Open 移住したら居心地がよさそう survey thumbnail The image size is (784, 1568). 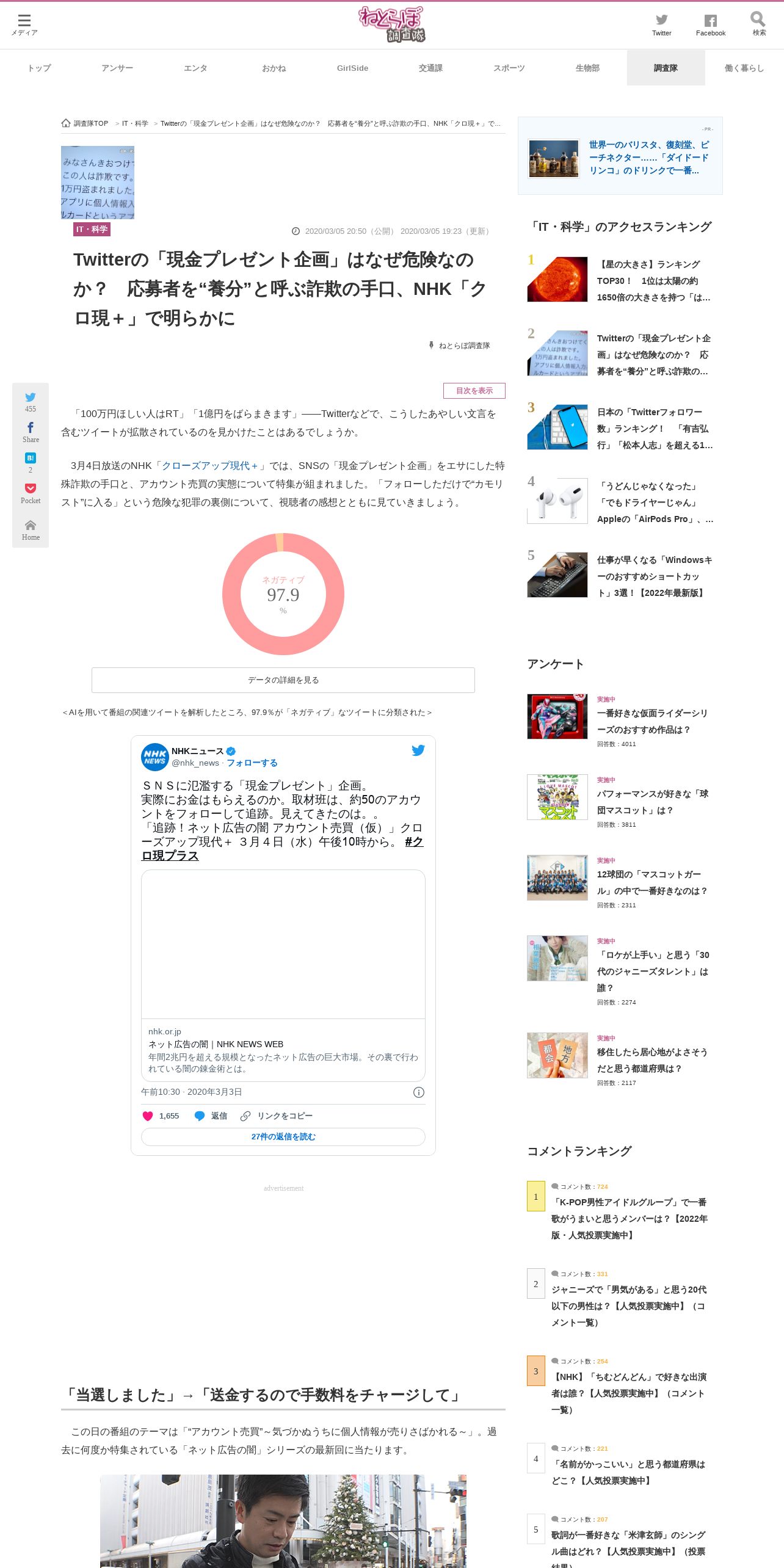coord(557,1055)
